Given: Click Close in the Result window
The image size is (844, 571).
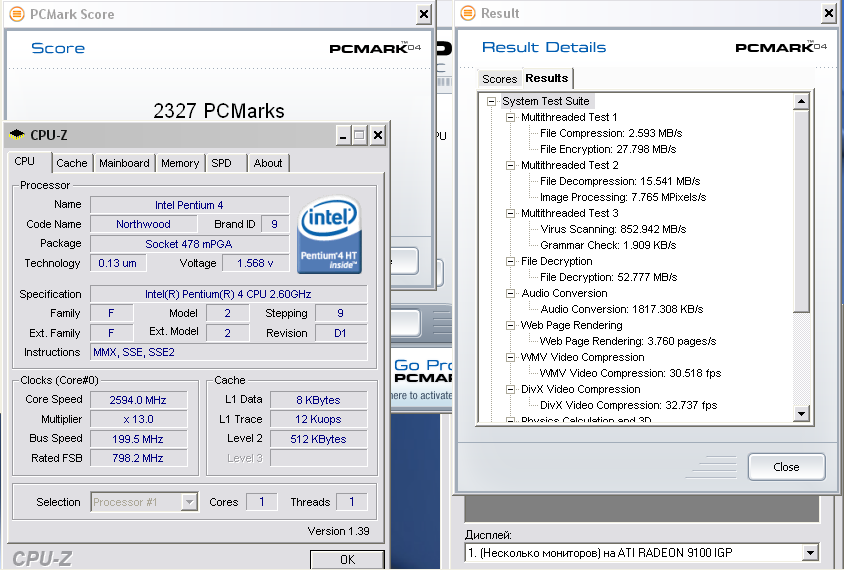Looking at the screenshot, I should (786, 467).
